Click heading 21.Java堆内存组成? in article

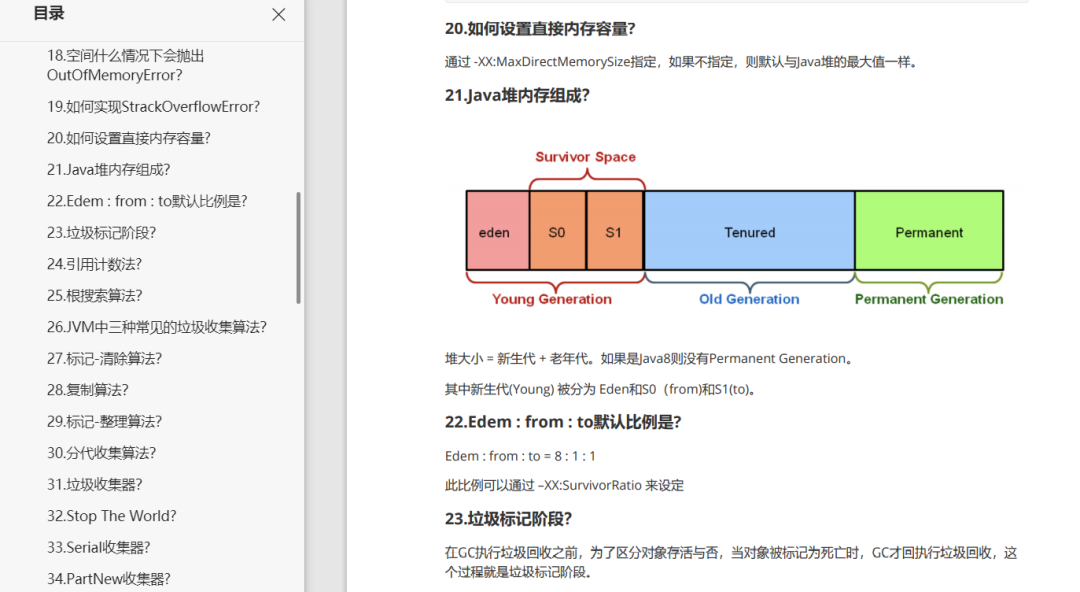click(x=517, y=96)
